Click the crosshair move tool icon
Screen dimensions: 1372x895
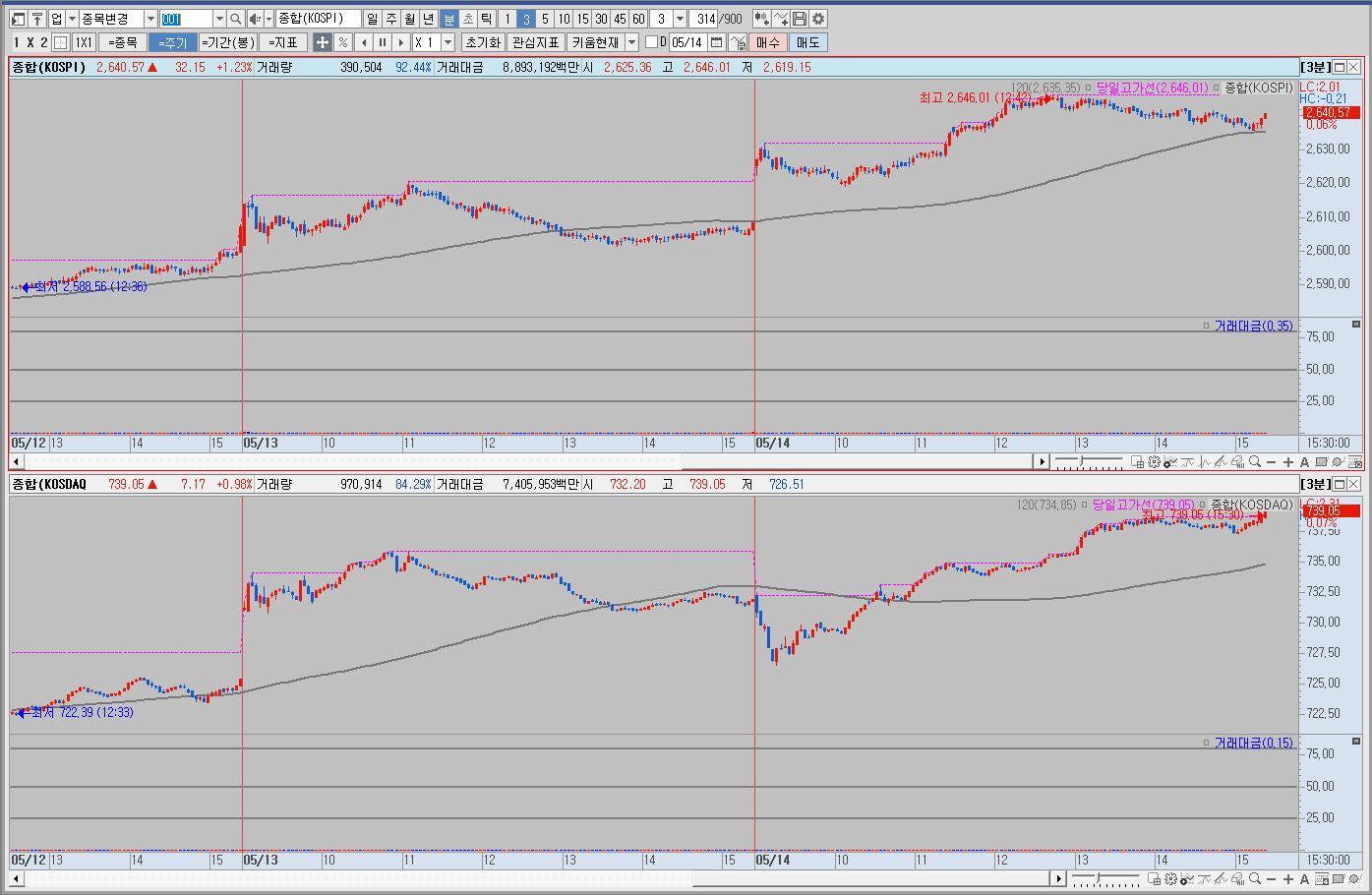323,42
